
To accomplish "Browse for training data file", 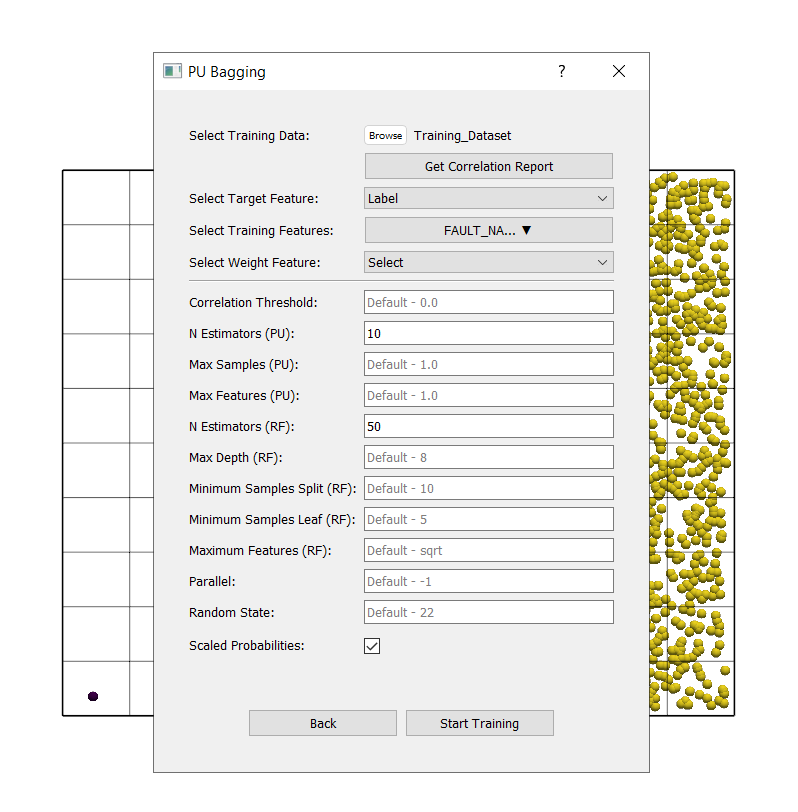I will [385, 136].
